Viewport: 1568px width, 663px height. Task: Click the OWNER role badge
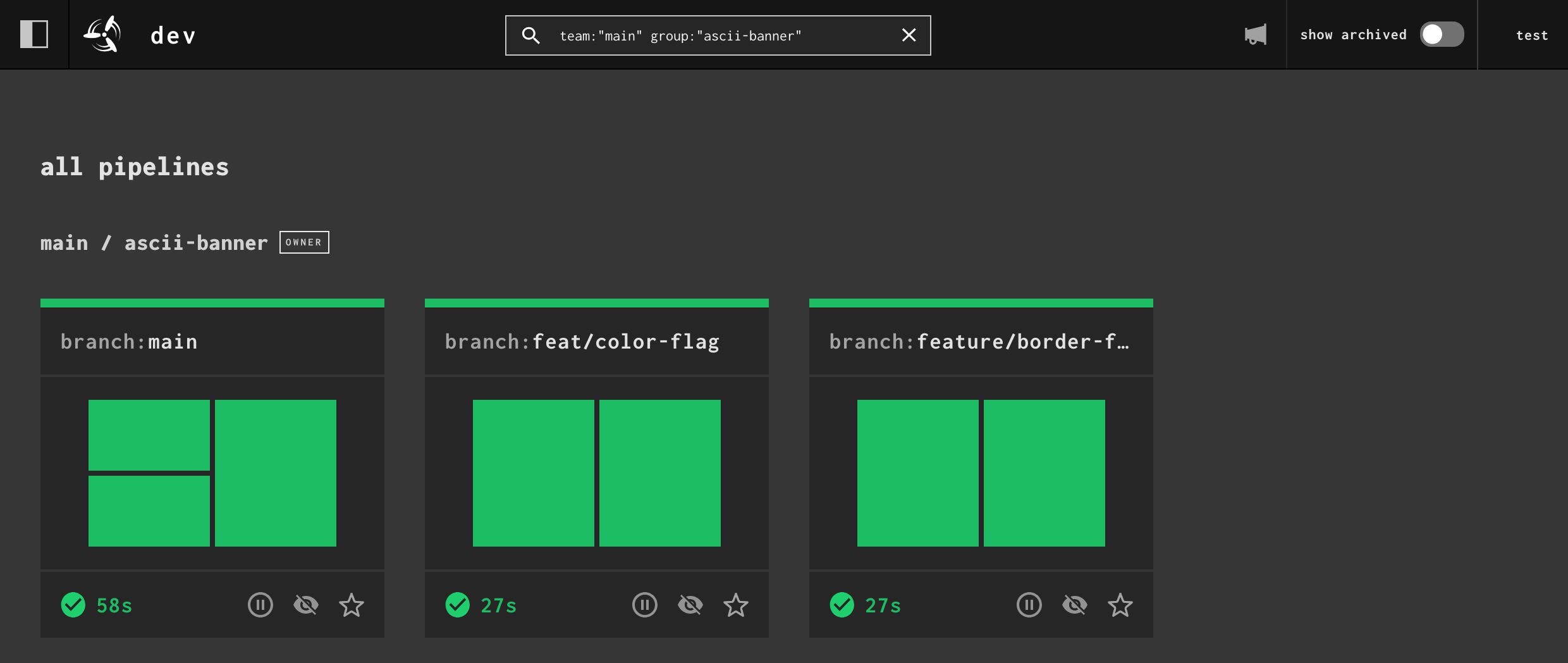click(x=304, y=242)
